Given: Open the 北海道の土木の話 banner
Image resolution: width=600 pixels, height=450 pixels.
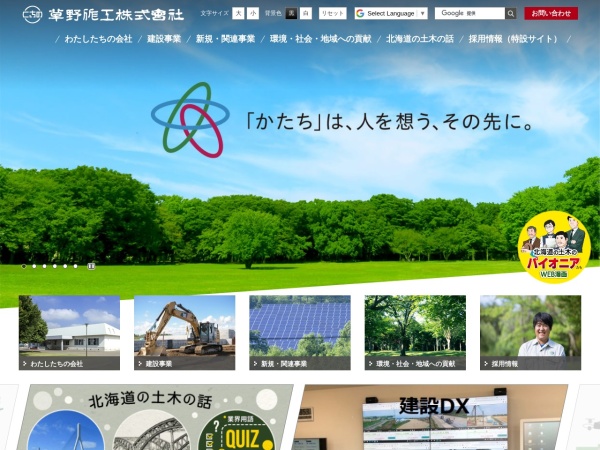Looking at the screenshot, I should point(155,417).
